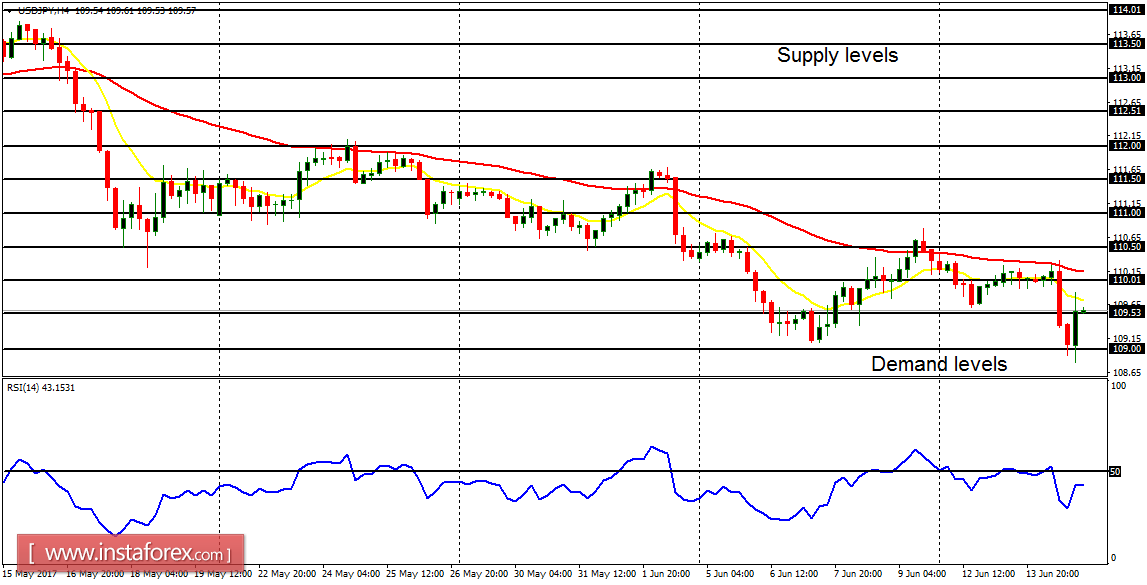Click the 112.15 price axis value
1147x585 pixels.
[x=1125, y=135]
